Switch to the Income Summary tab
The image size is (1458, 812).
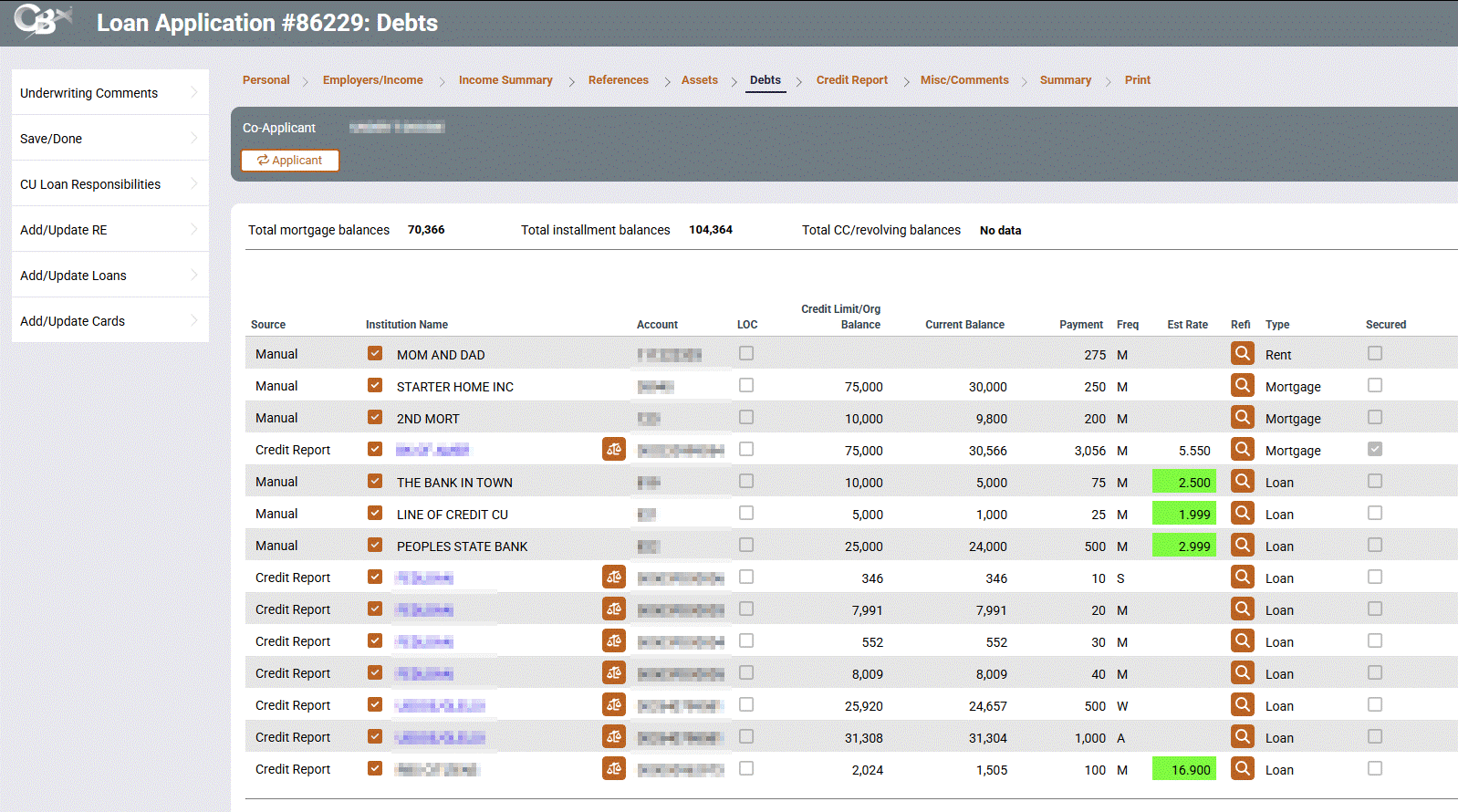[505, 80]
